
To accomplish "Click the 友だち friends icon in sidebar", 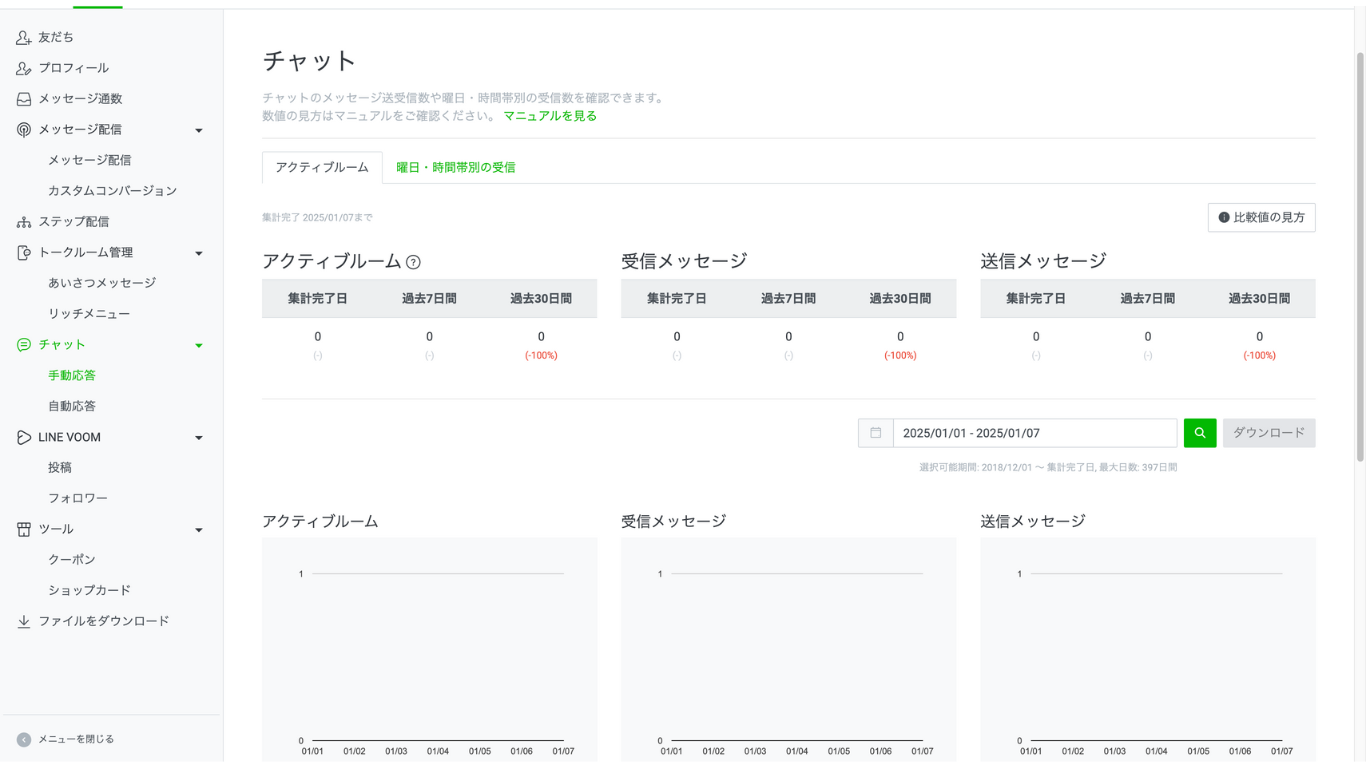I will (24, 37).
